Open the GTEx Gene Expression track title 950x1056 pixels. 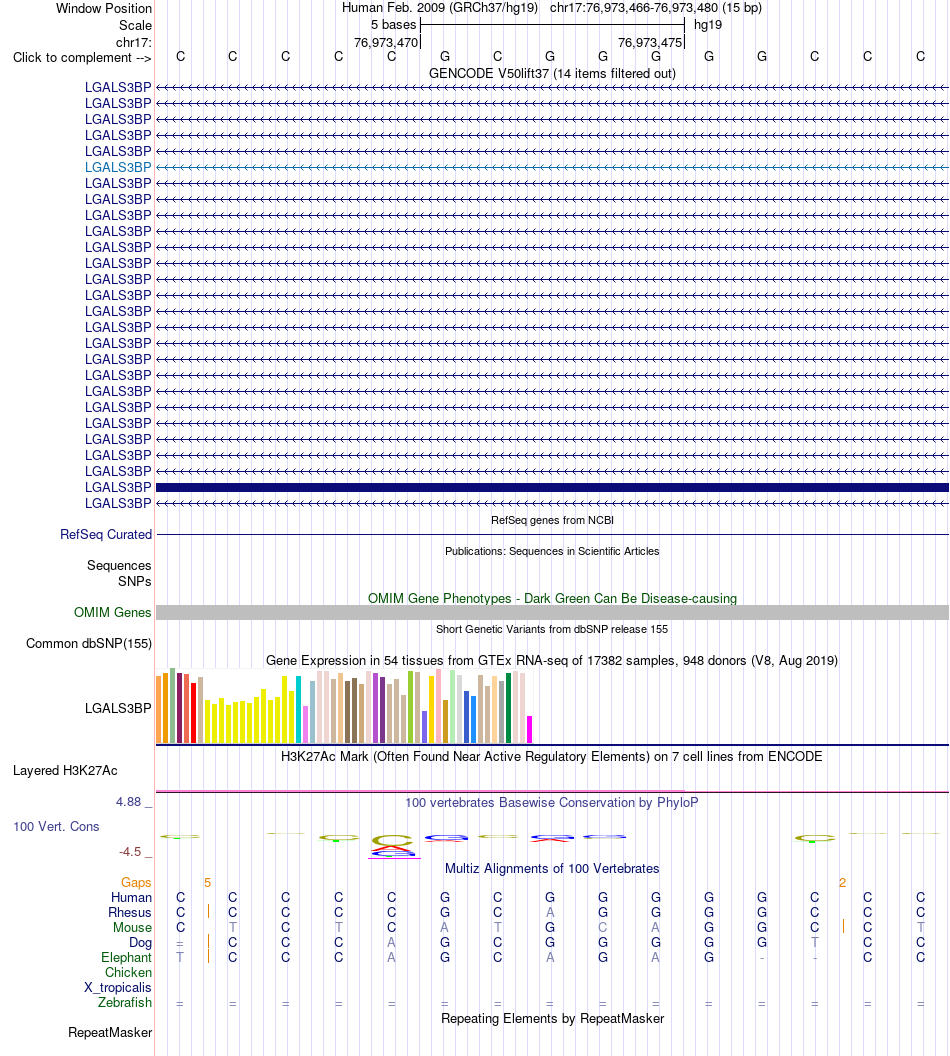[552, 660]
